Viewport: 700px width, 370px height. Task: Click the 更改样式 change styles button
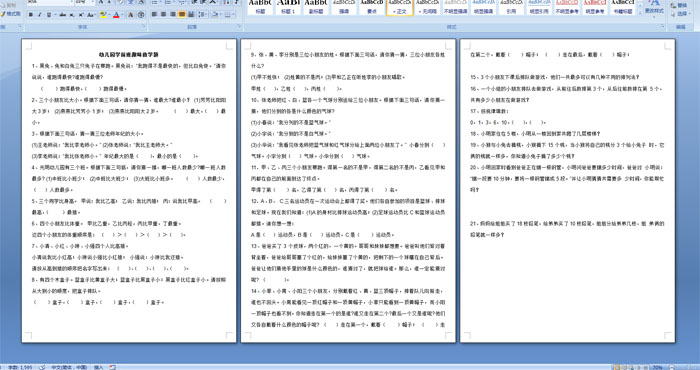coord(654,8)
